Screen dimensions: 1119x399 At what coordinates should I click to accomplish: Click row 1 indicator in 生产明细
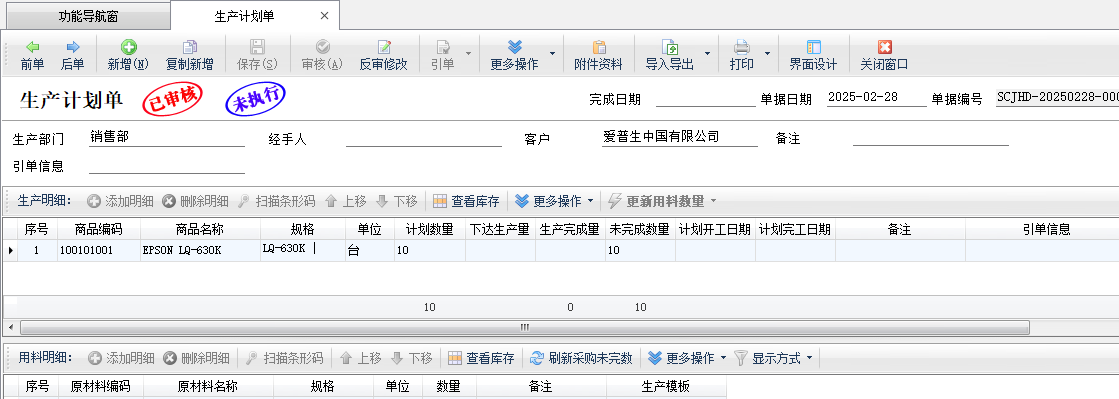click(x=10, y=251)
